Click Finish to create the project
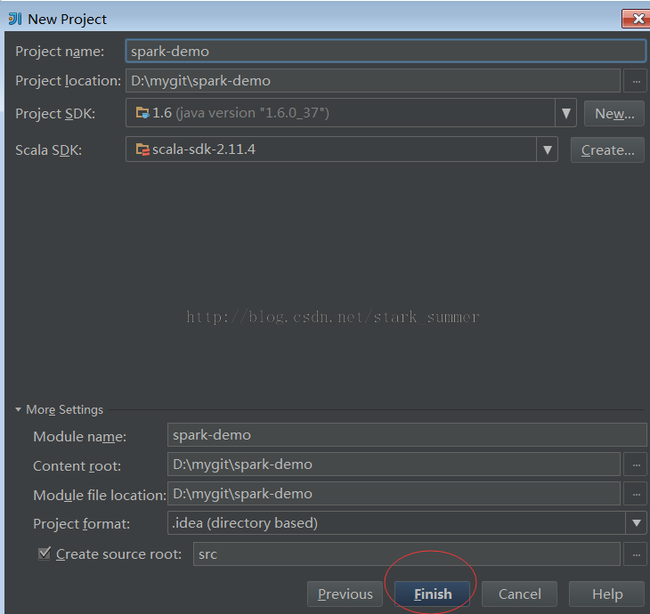This screenshot has height=614, width=650. [x=432, y=594]
